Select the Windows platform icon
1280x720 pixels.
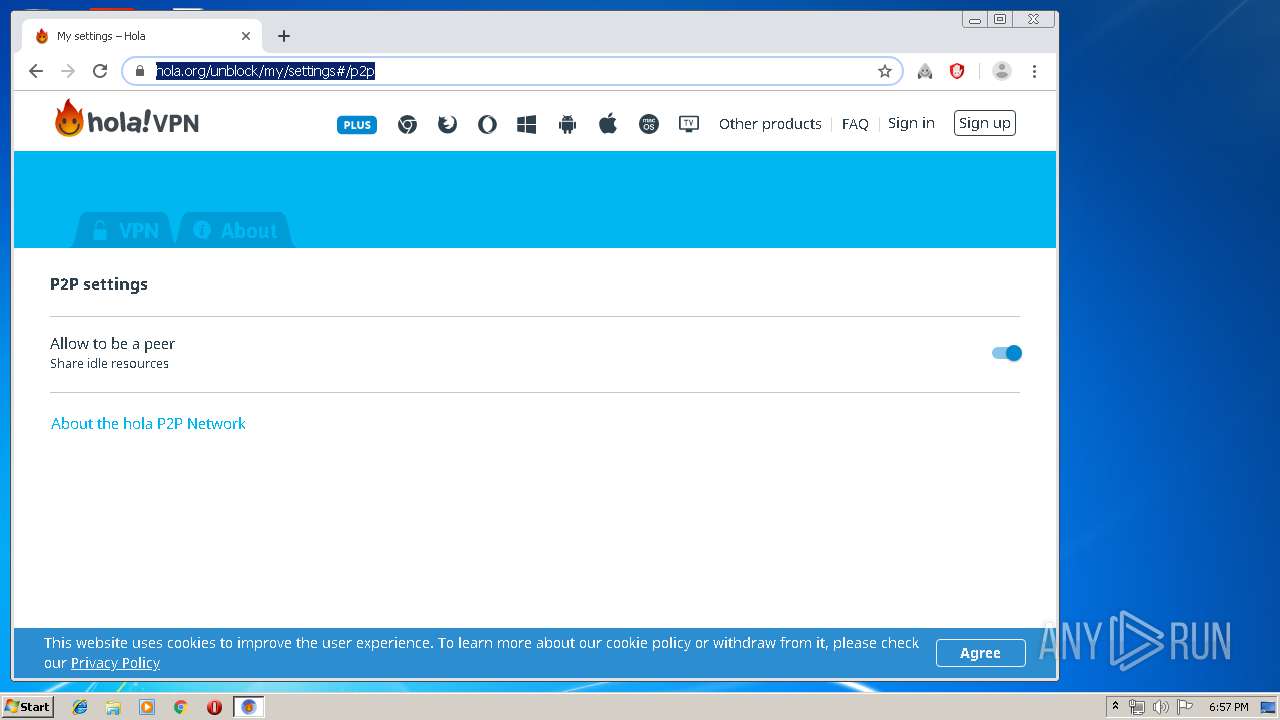coord(527,125)
